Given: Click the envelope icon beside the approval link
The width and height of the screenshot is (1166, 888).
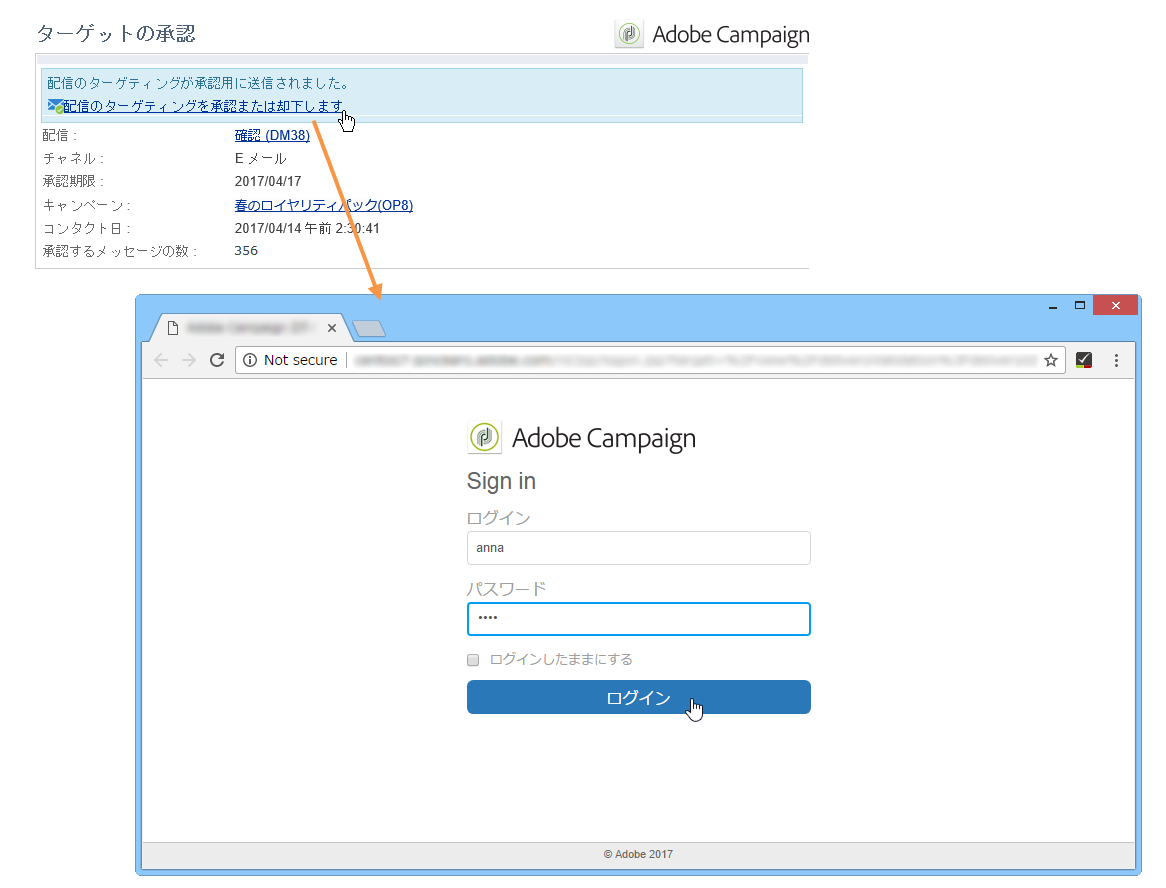Looking at the screenshot, I should tap(55, 106).
